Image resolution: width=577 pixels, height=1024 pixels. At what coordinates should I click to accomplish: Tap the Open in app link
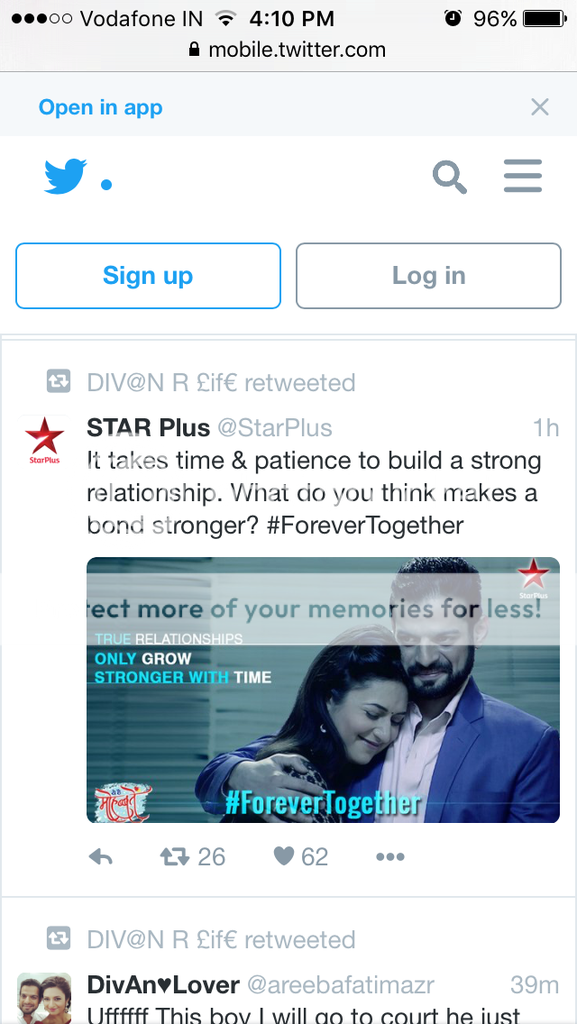point(101,107)
